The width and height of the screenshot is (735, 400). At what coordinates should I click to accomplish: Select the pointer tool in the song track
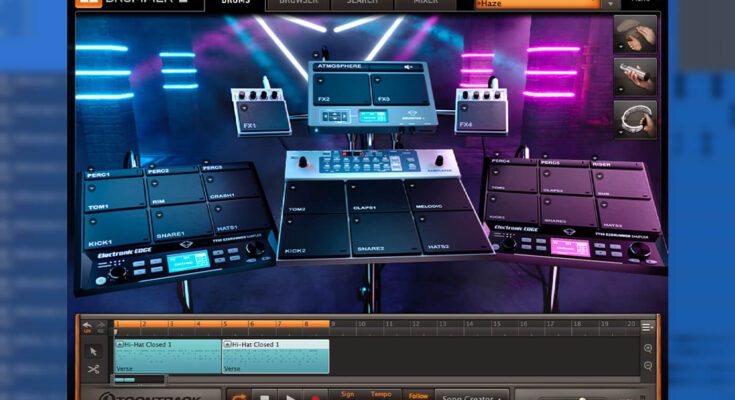pyautogui.click(x=93, y=351)
